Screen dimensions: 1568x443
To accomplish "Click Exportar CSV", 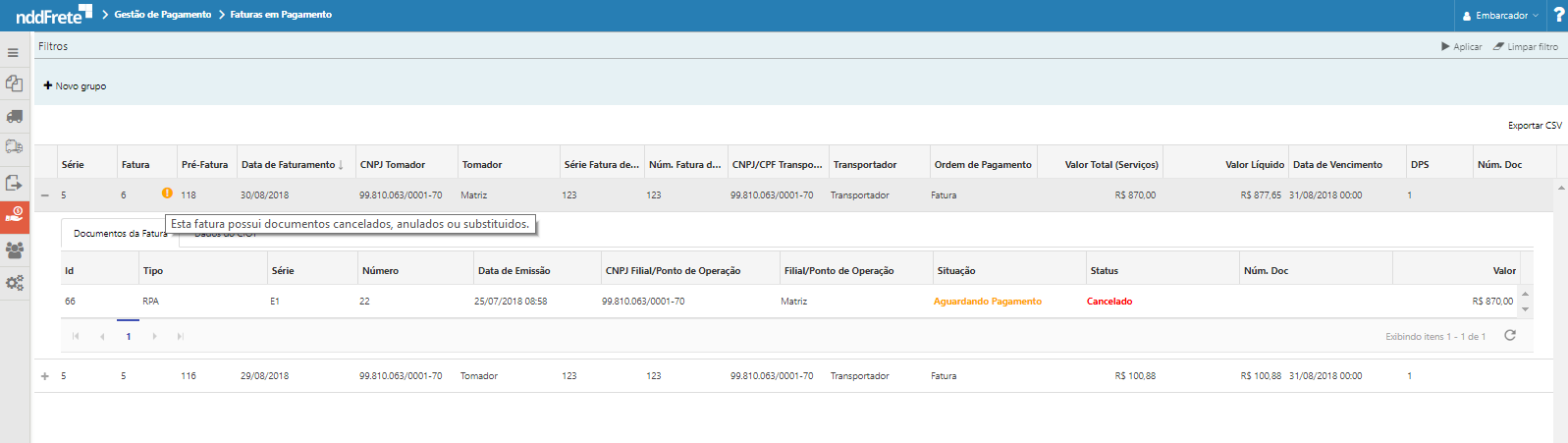I will [x=1534, y=126].
